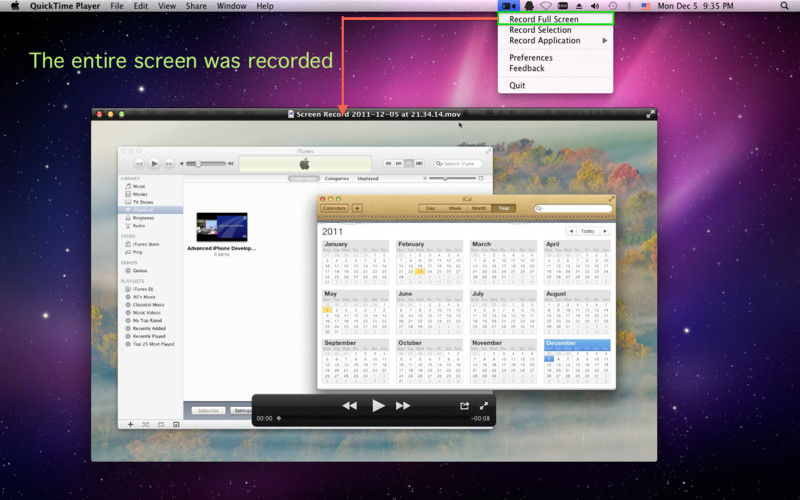The image size is (800, 500).
Task: Click the rewind button in QuickTime controller
Action: (x=349, y=406)
